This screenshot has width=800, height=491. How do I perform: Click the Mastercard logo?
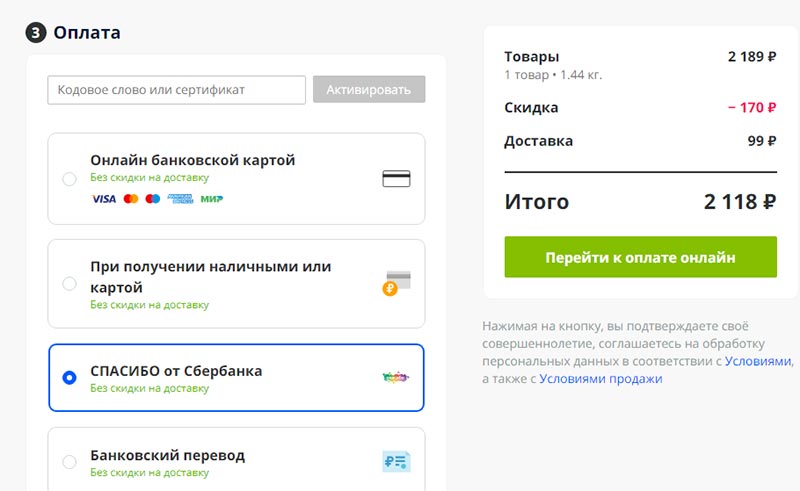pos(130,199)
